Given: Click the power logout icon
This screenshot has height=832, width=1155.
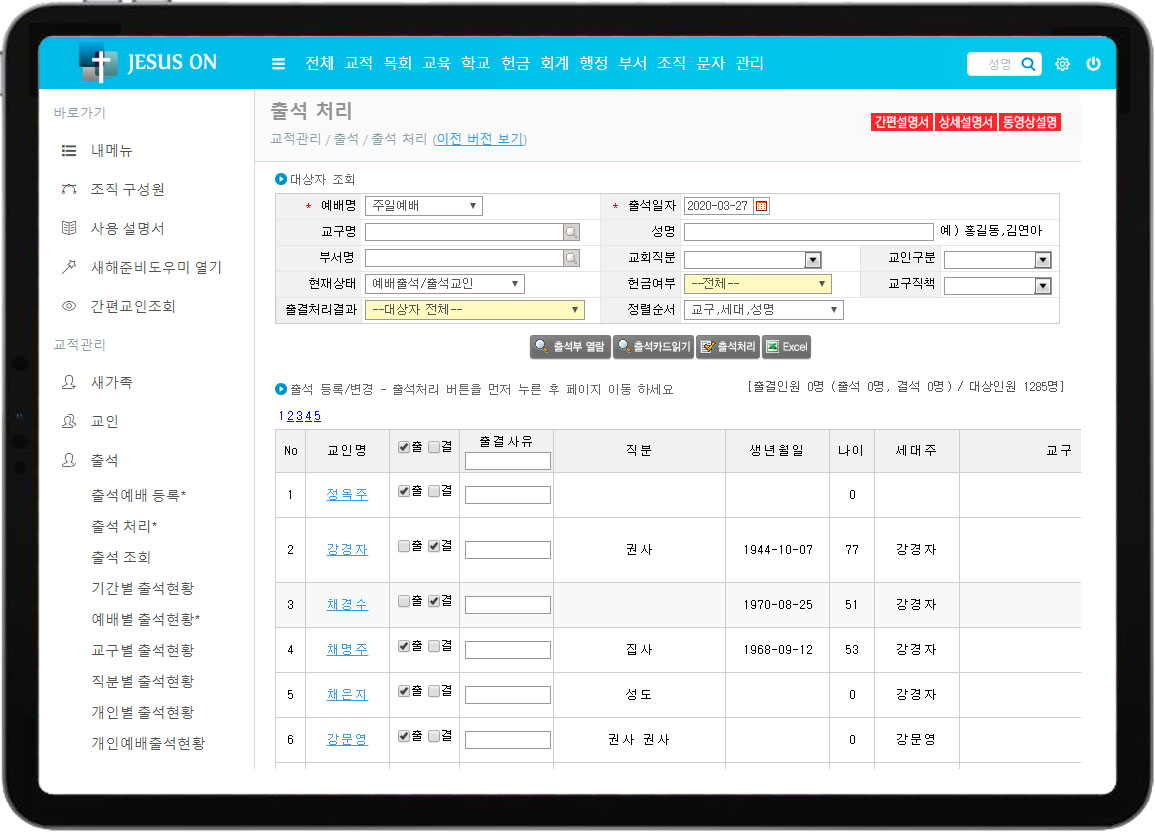Looking at the screenshot, I should point(1093,64).
